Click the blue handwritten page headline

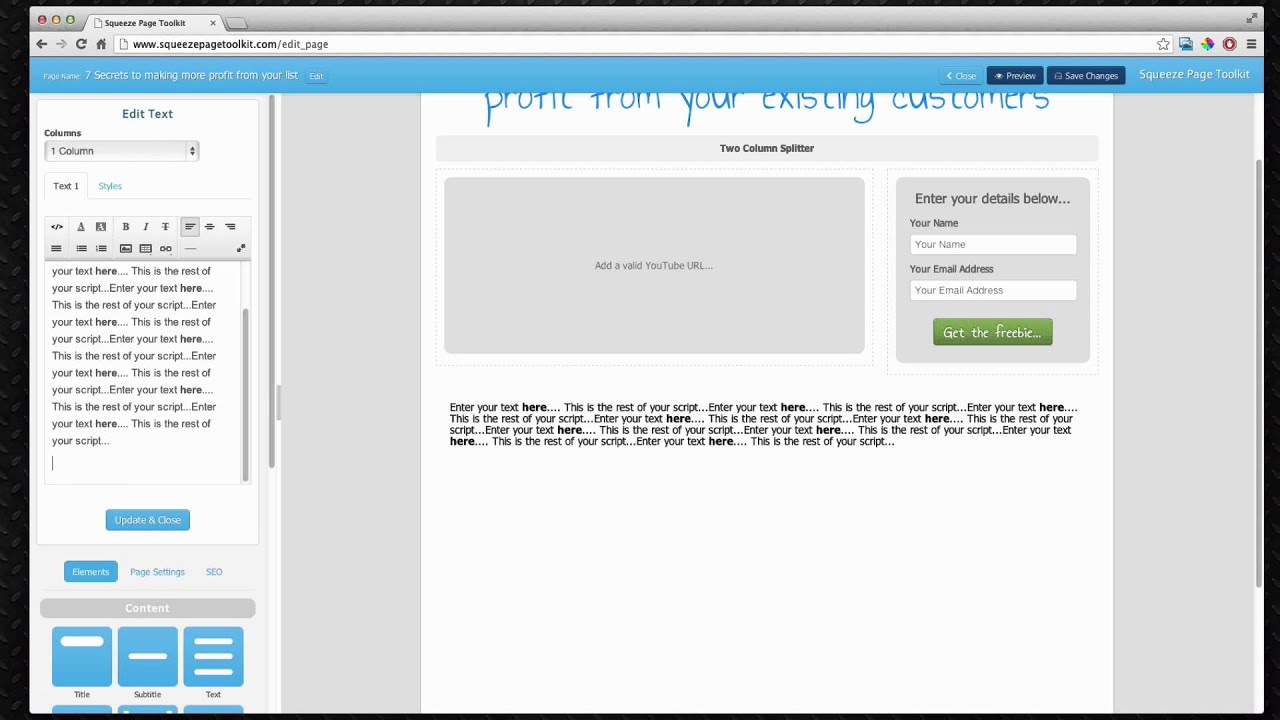coord(767,104)
